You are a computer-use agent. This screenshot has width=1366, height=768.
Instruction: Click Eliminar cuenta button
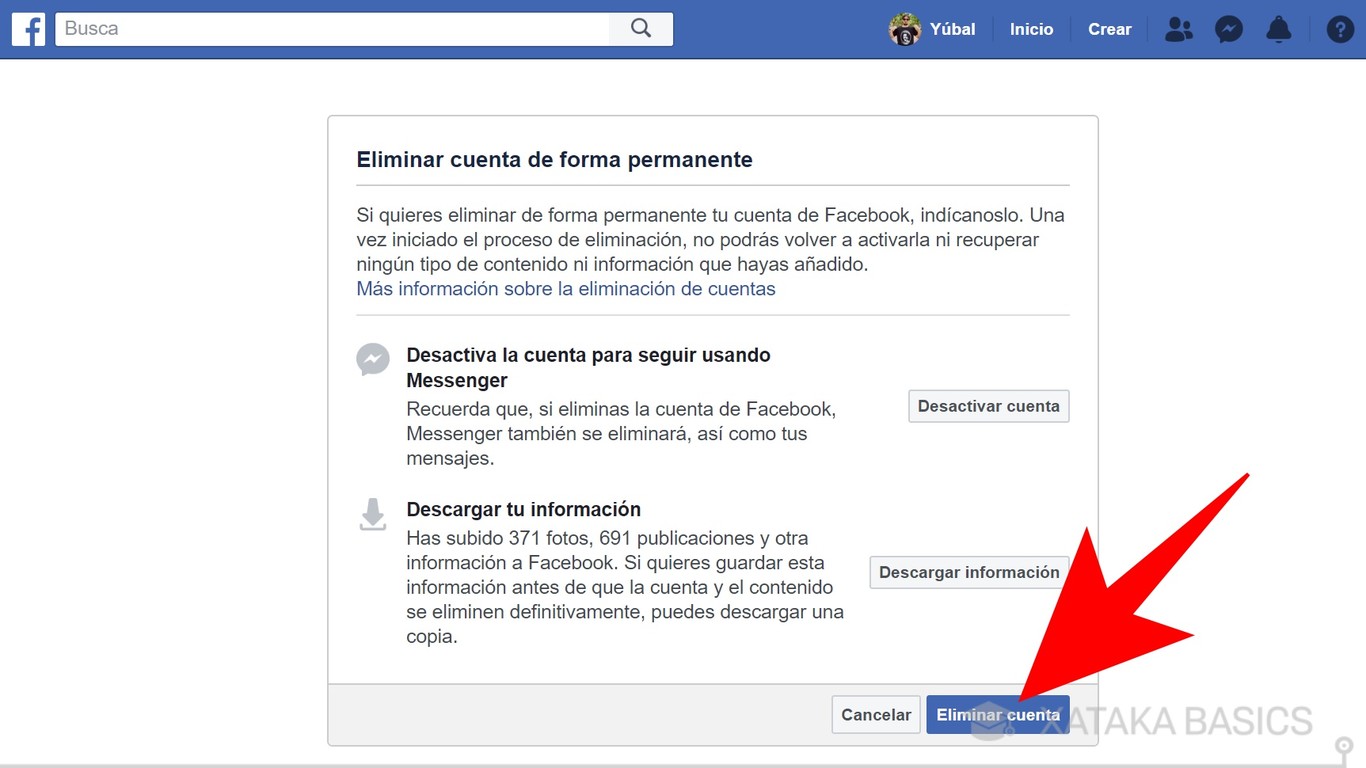tap(998, 715)
